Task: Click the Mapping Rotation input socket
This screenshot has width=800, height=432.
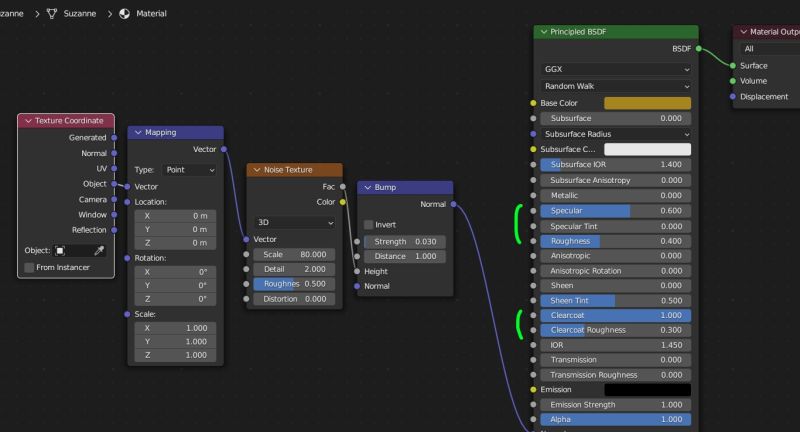Action: click(x=127, y=258)
